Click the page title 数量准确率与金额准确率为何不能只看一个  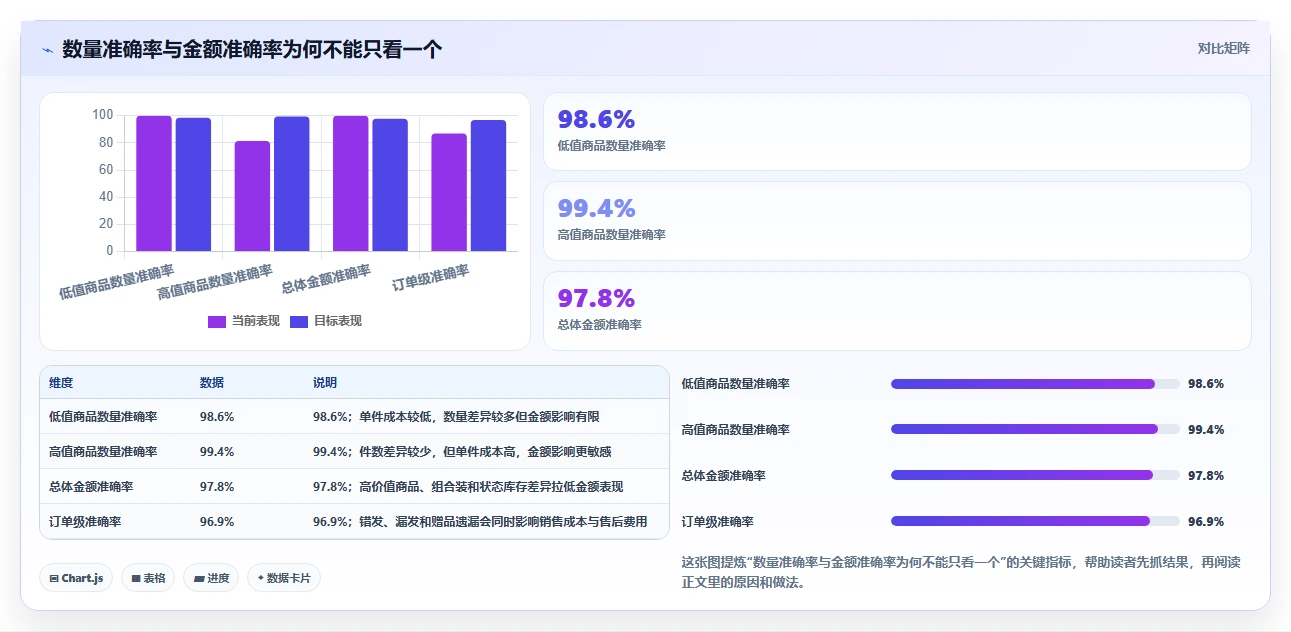point(252,49)
